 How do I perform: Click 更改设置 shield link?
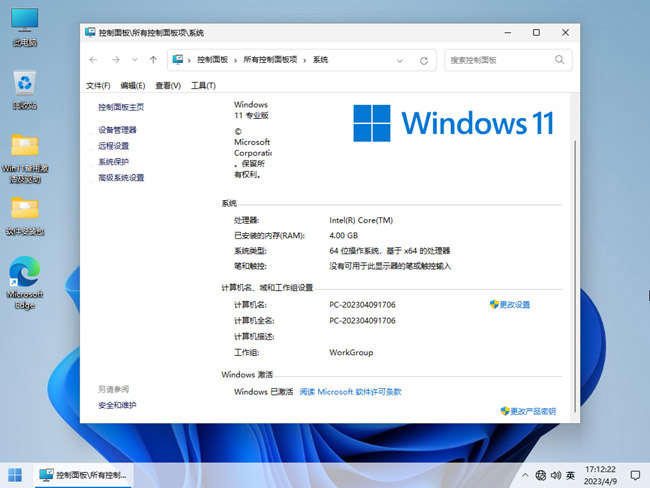click(x=510, y=305)
